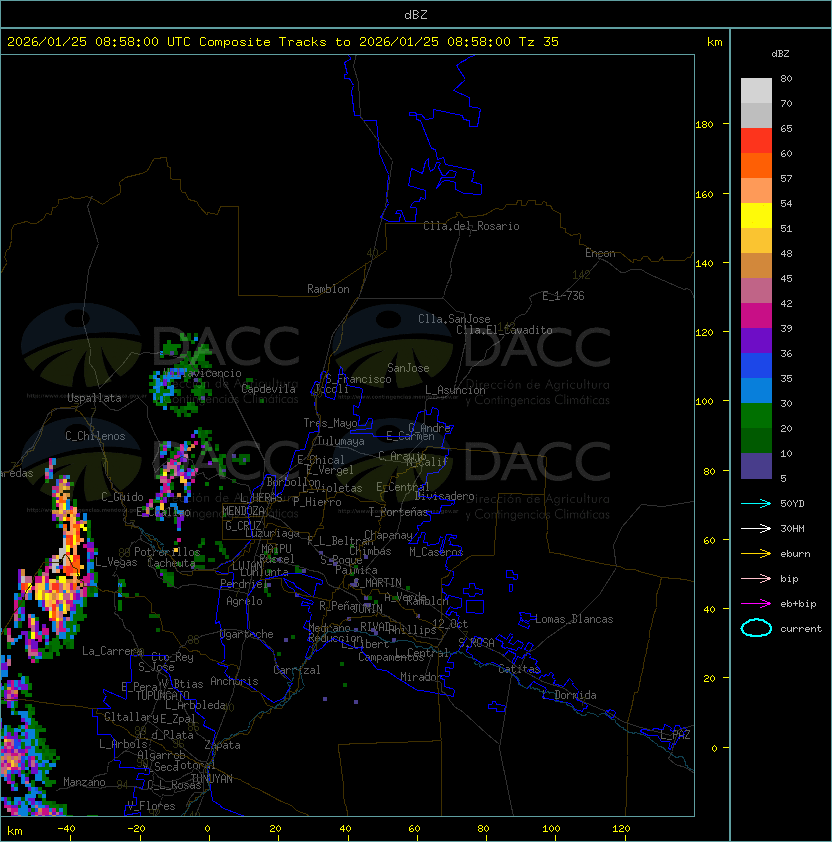The height and width of the screenshot is (842, 832).
Task: Click the MAIPU city label
Action: 276,549
